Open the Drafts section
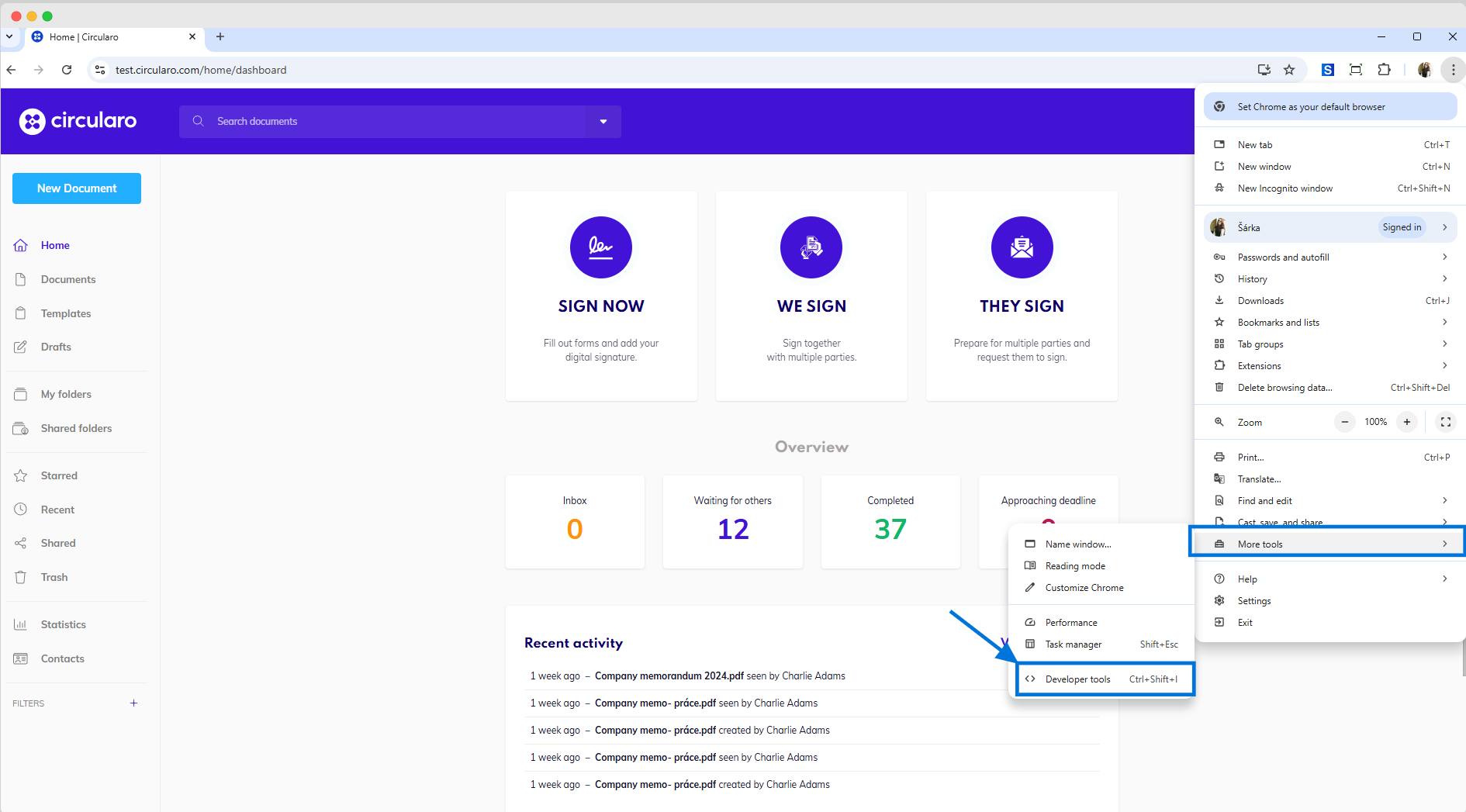Screen dimensions: 1466x812 (55, 347)
